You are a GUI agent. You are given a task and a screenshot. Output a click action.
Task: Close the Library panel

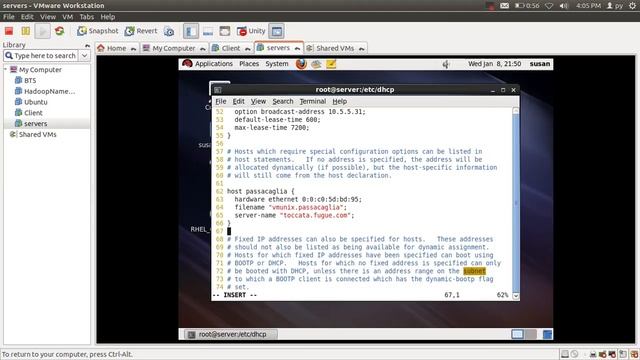point(87,45)
